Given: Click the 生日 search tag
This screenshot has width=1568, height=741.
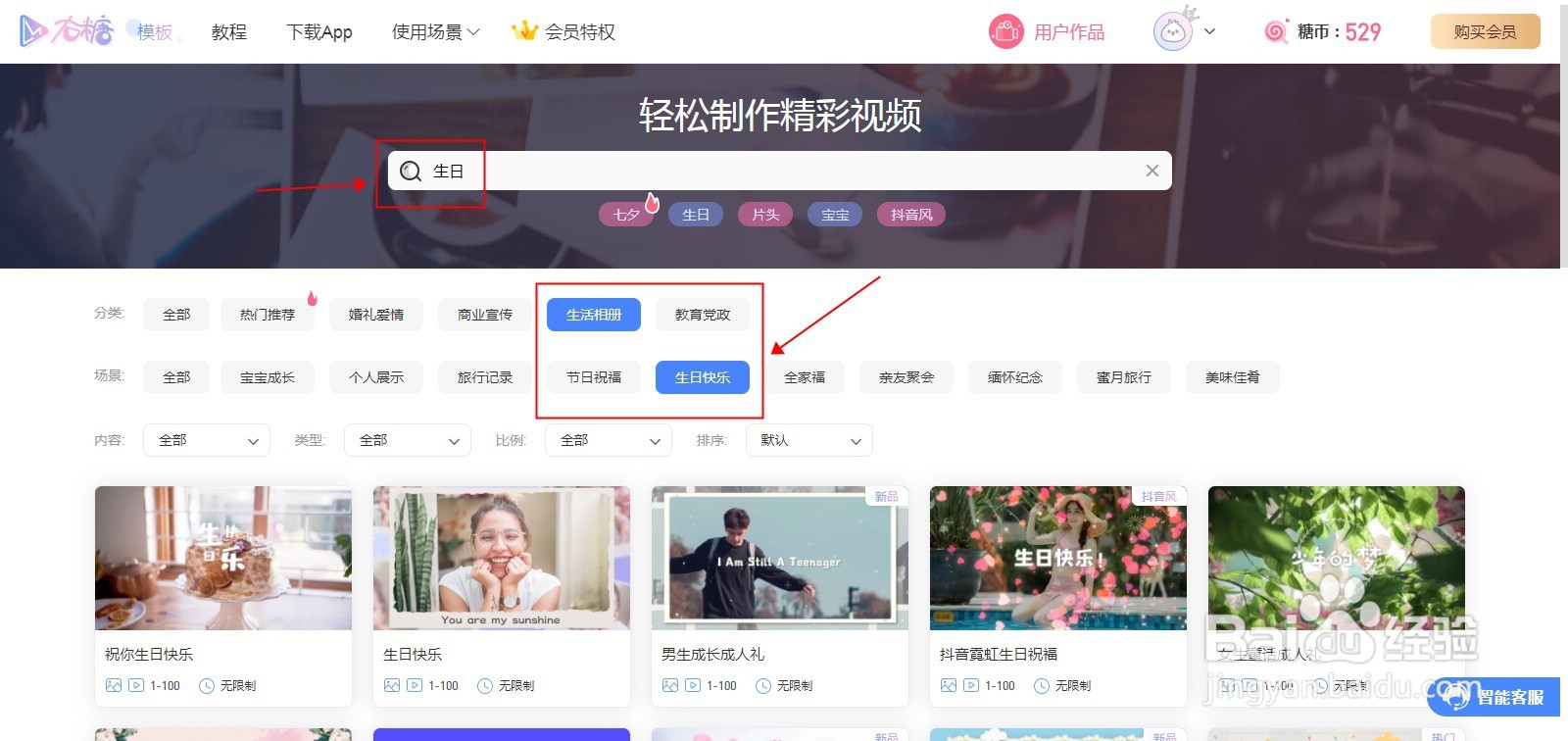Looking at the screenshot, I should tap(696, 215).
